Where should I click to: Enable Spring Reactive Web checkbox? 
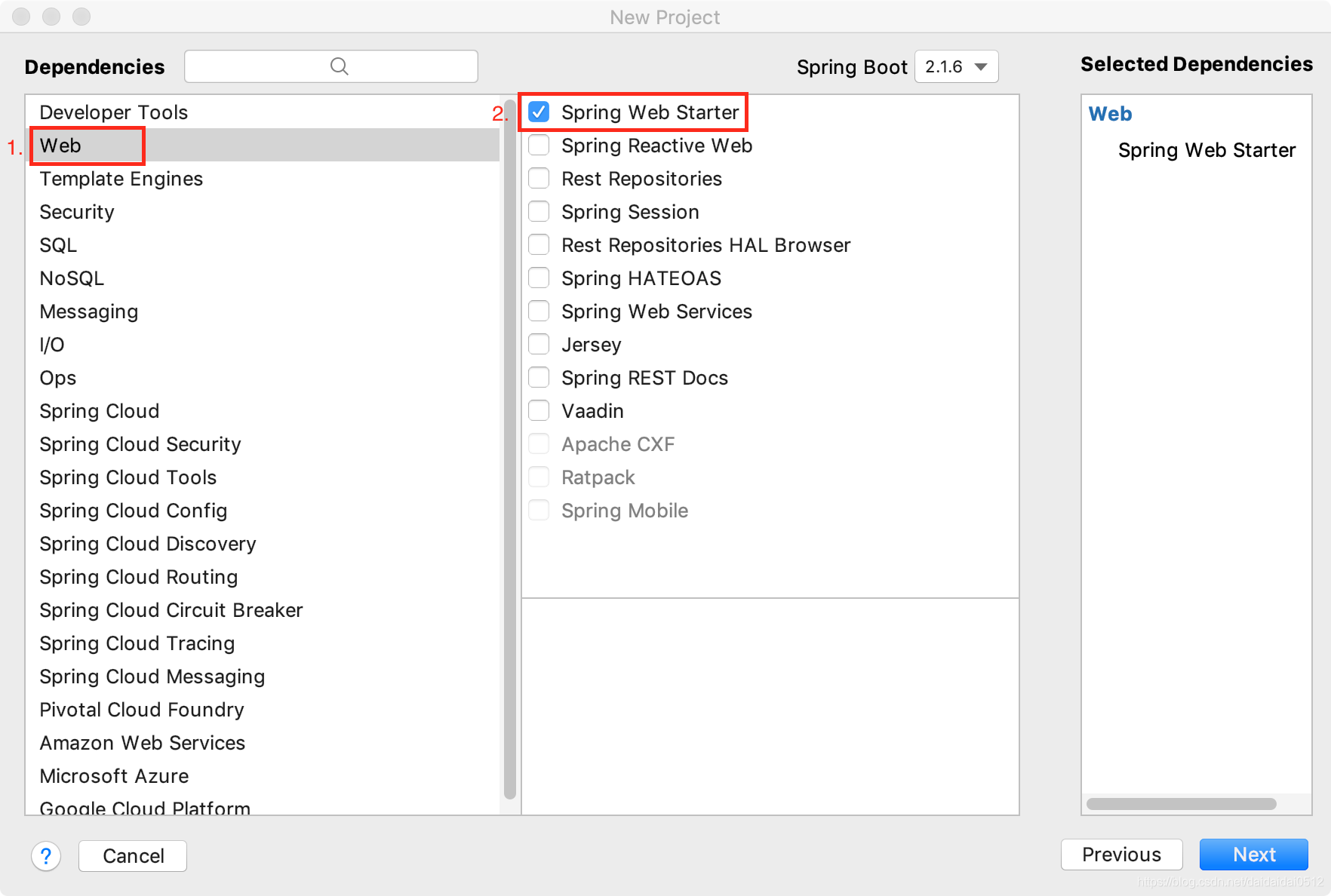click(539, 145)
